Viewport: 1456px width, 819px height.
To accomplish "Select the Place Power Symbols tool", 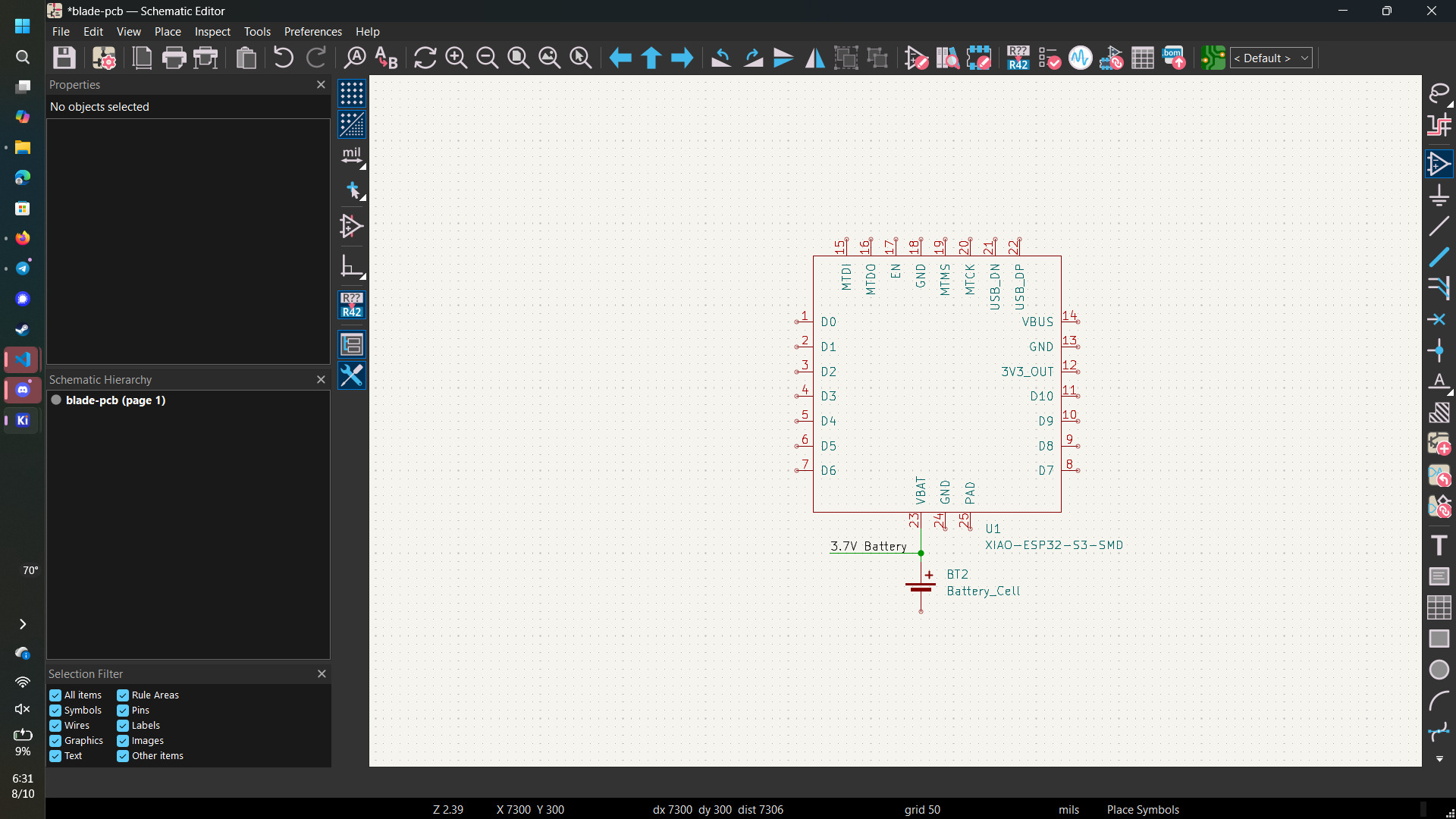I will click(x=1439, y=196).
